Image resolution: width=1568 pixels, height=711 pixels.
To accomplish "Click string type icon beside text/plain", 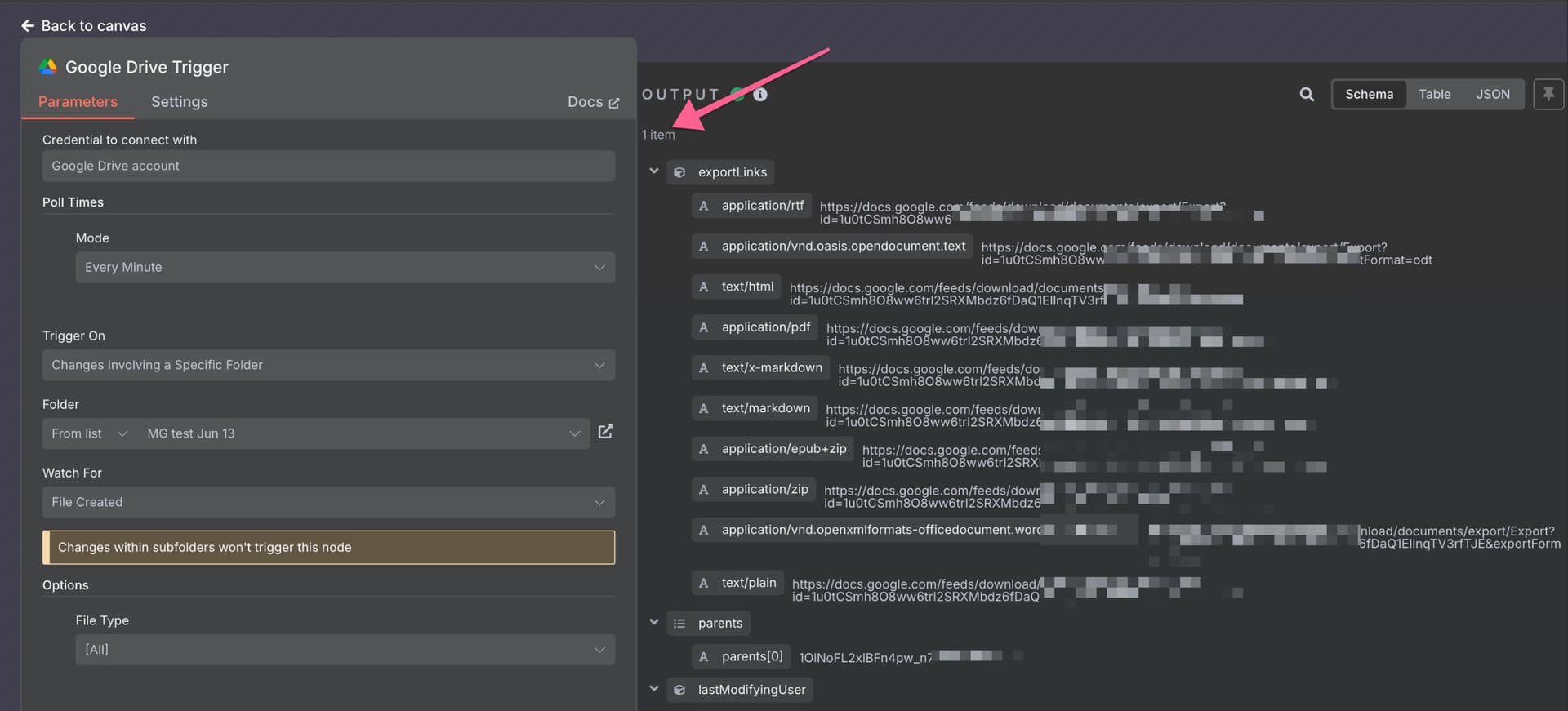I will coord(703,583).
